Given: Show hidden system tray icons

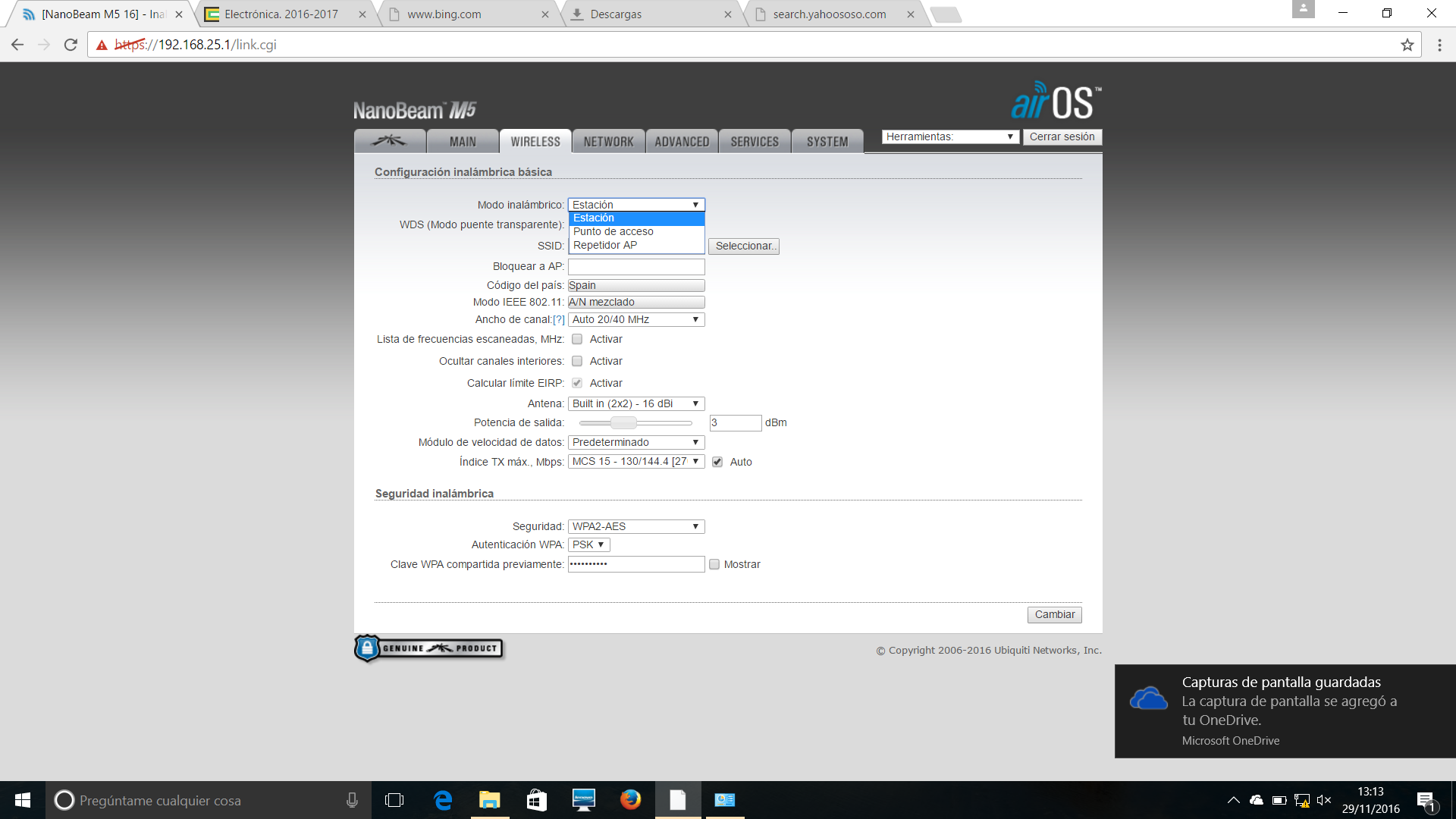Looking at the screenshot, I should point(1234,800).
